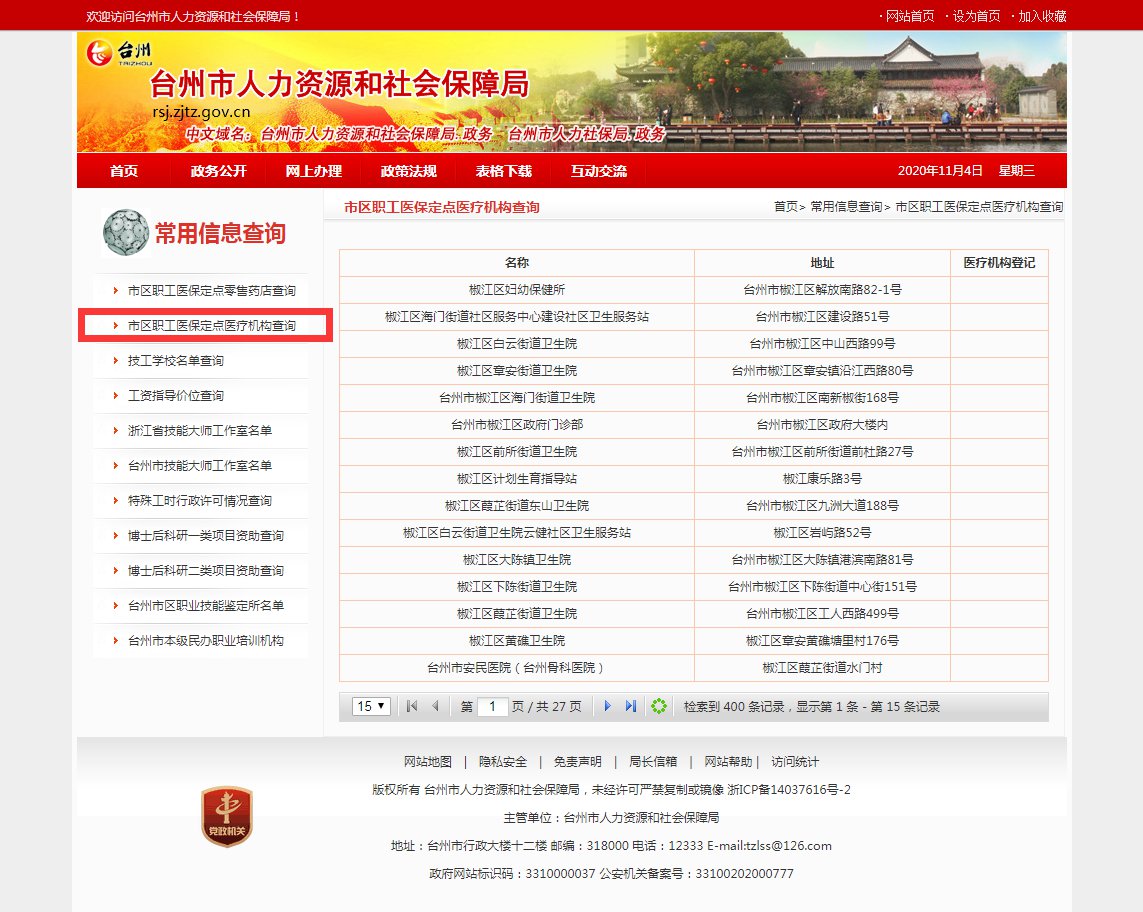
Task: Click the globe icon beside 常用信息查询
Action: (125, 233)
